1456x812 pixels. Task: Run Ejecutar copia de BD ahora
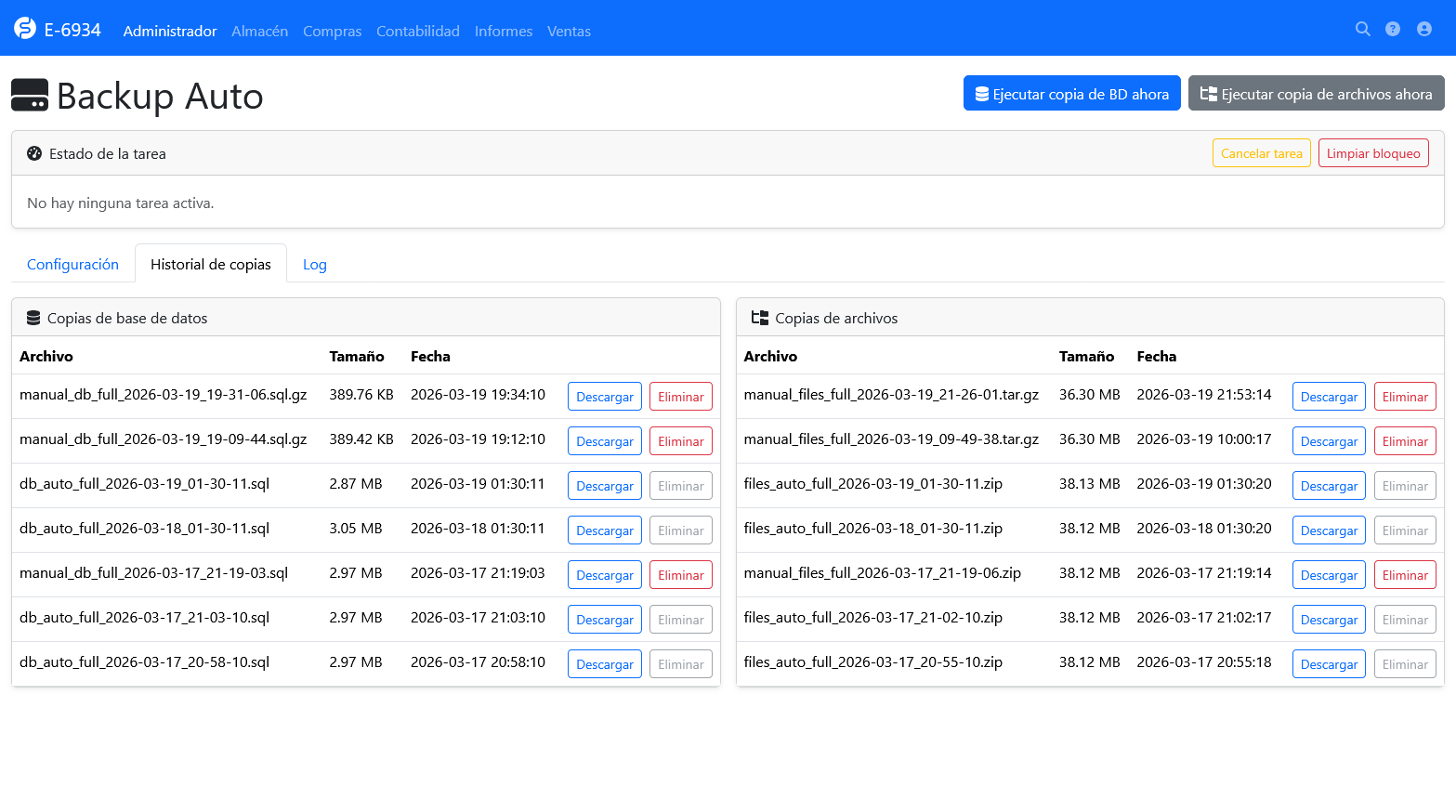pyautogui.click(x=1071, y=94)
